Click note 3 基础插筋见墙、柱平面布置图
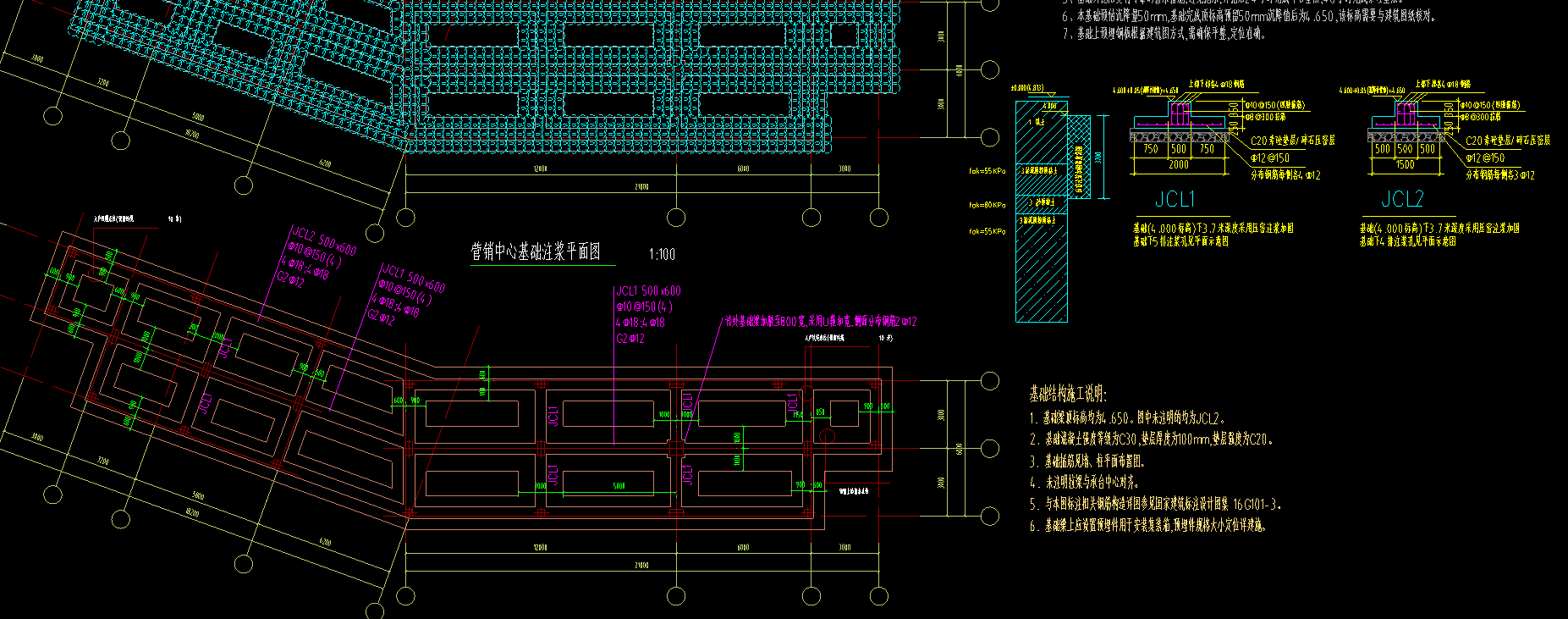Screen dimensions: 1568x619 click(1087, 461)
